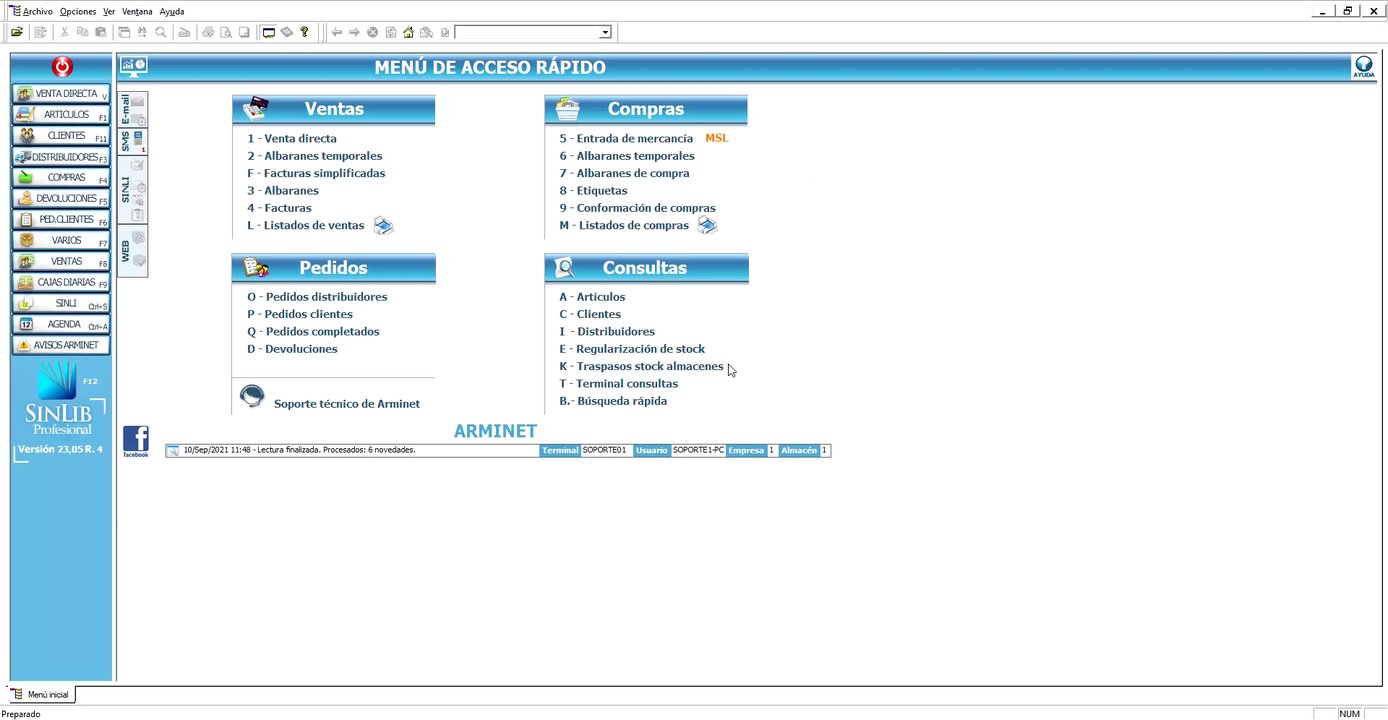The image size is (1388, 720).
Task: Click the stop circle toolbar icon
Action: (372, 32)
